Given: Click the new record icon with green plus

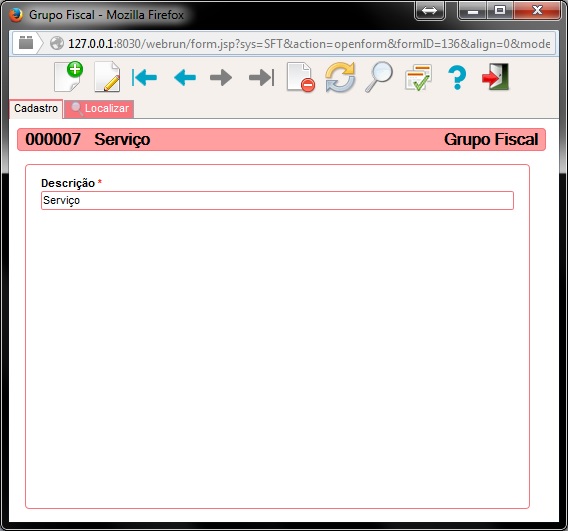Looking at the screenshot, I should pyautogui.click(x=68, y=76).
